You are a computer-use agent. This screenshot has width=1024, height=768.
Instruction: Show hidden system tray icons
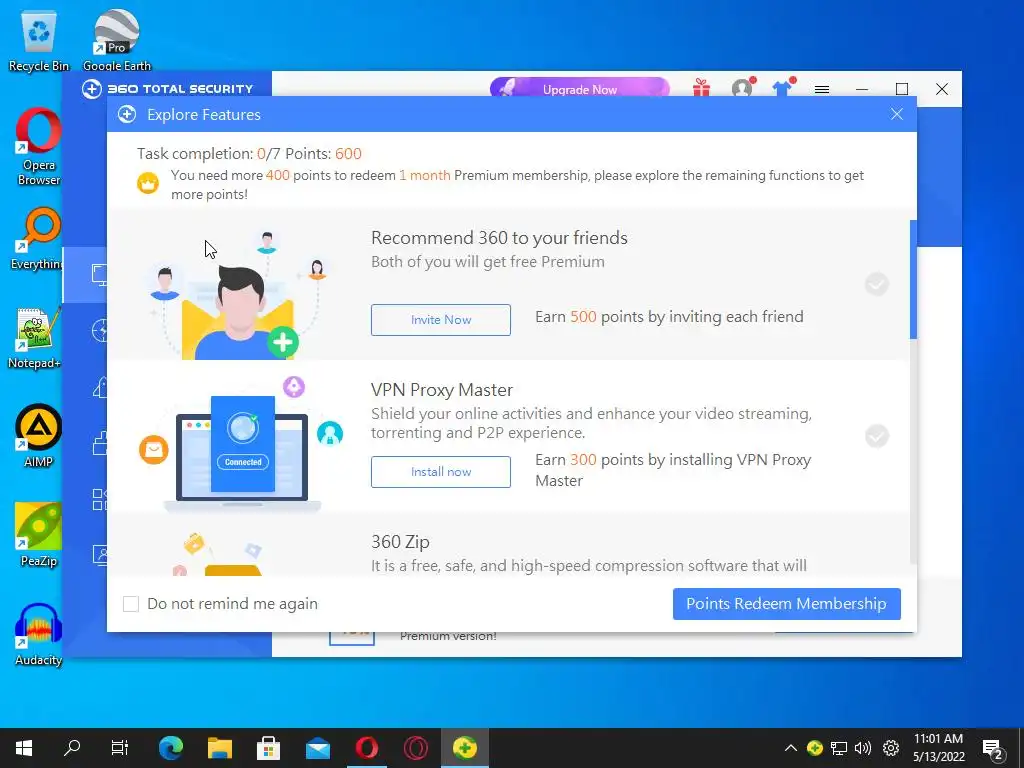click(x=790, y=748)
